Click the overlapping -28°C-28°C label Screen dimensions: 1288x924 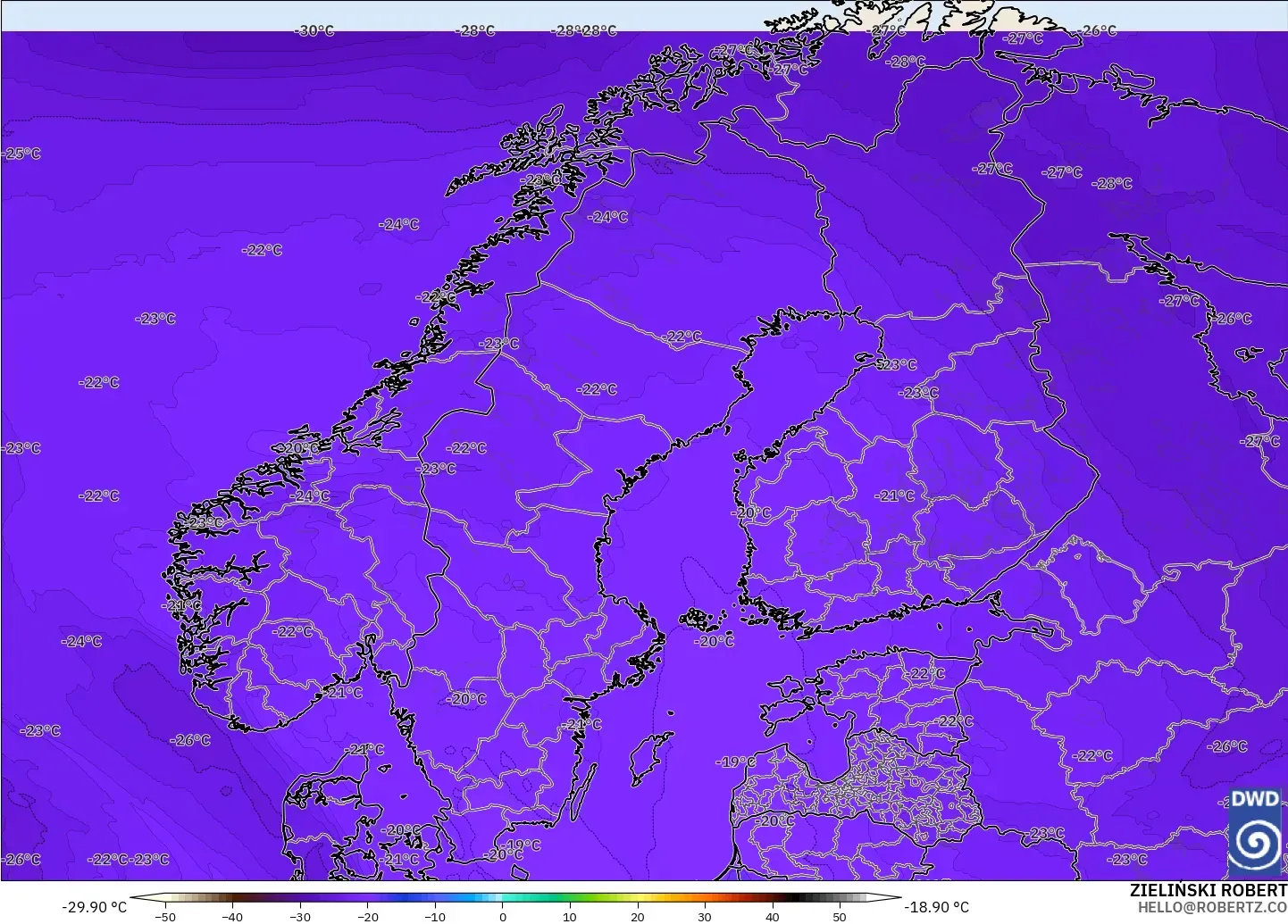(x=584, y=30)
